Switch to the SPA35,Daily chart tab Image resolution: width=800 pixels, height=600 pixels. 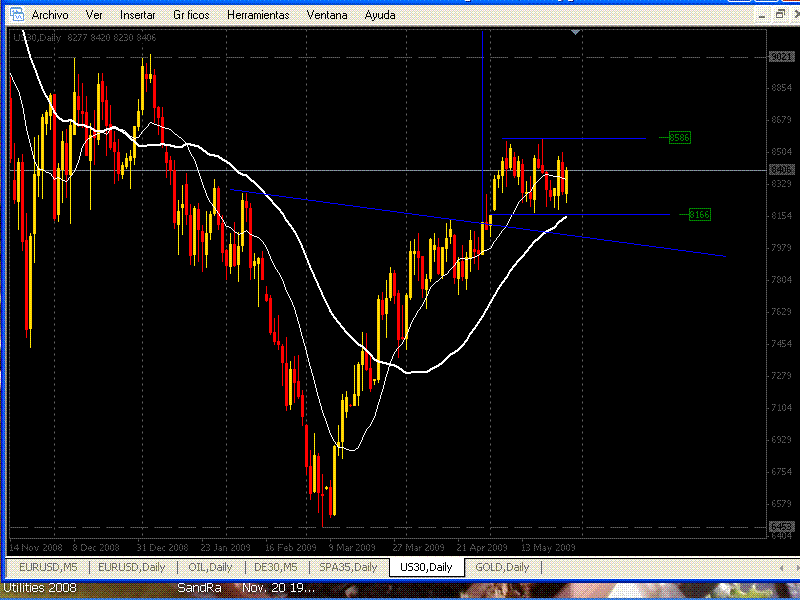348,567
